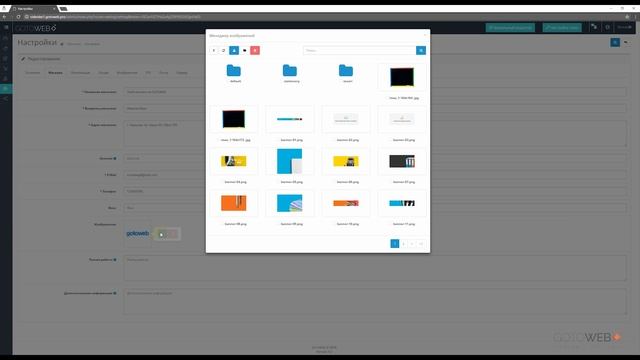Go to page 1 of image manager
The height and width of the screenshot is (360, 640).
(x=395, y=244)
